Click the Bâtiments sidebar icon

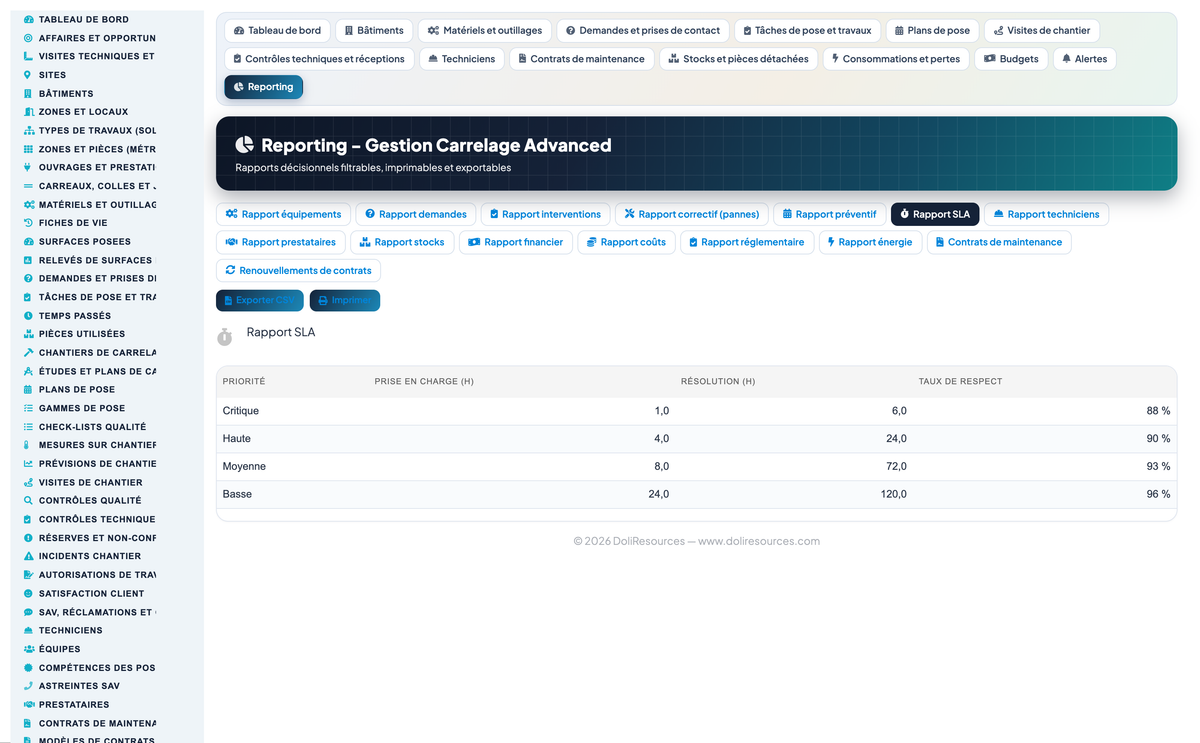coord(28,94)
